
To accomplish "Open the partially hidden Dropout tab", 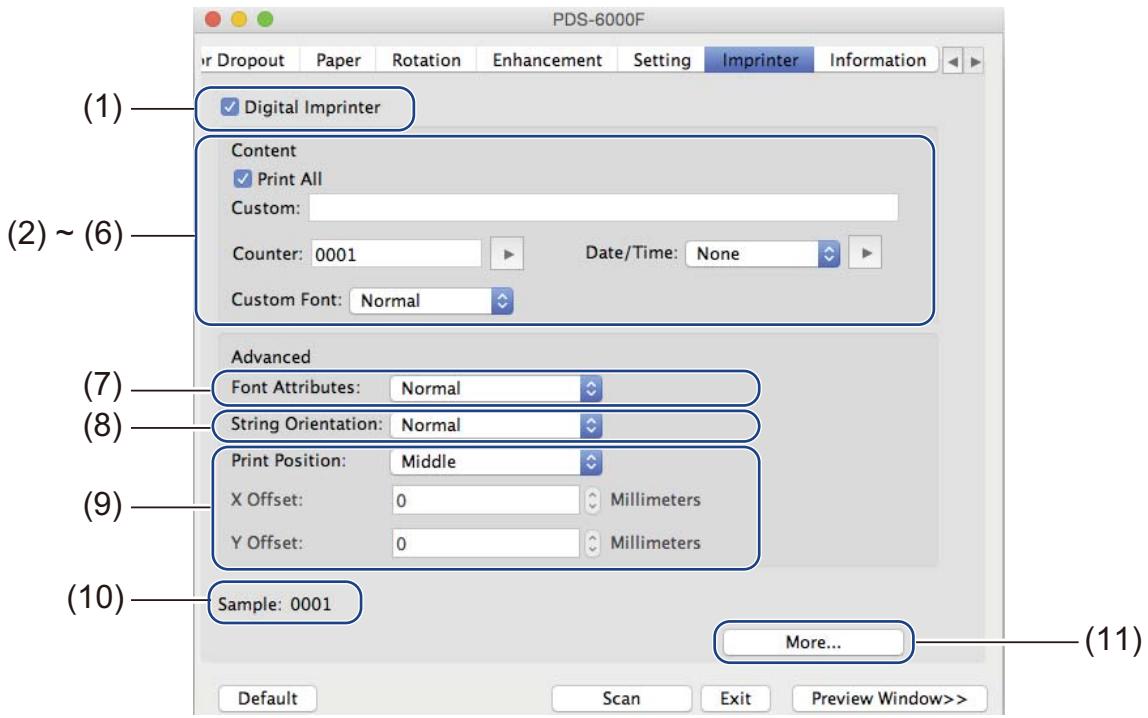I will tap(249, 60).
